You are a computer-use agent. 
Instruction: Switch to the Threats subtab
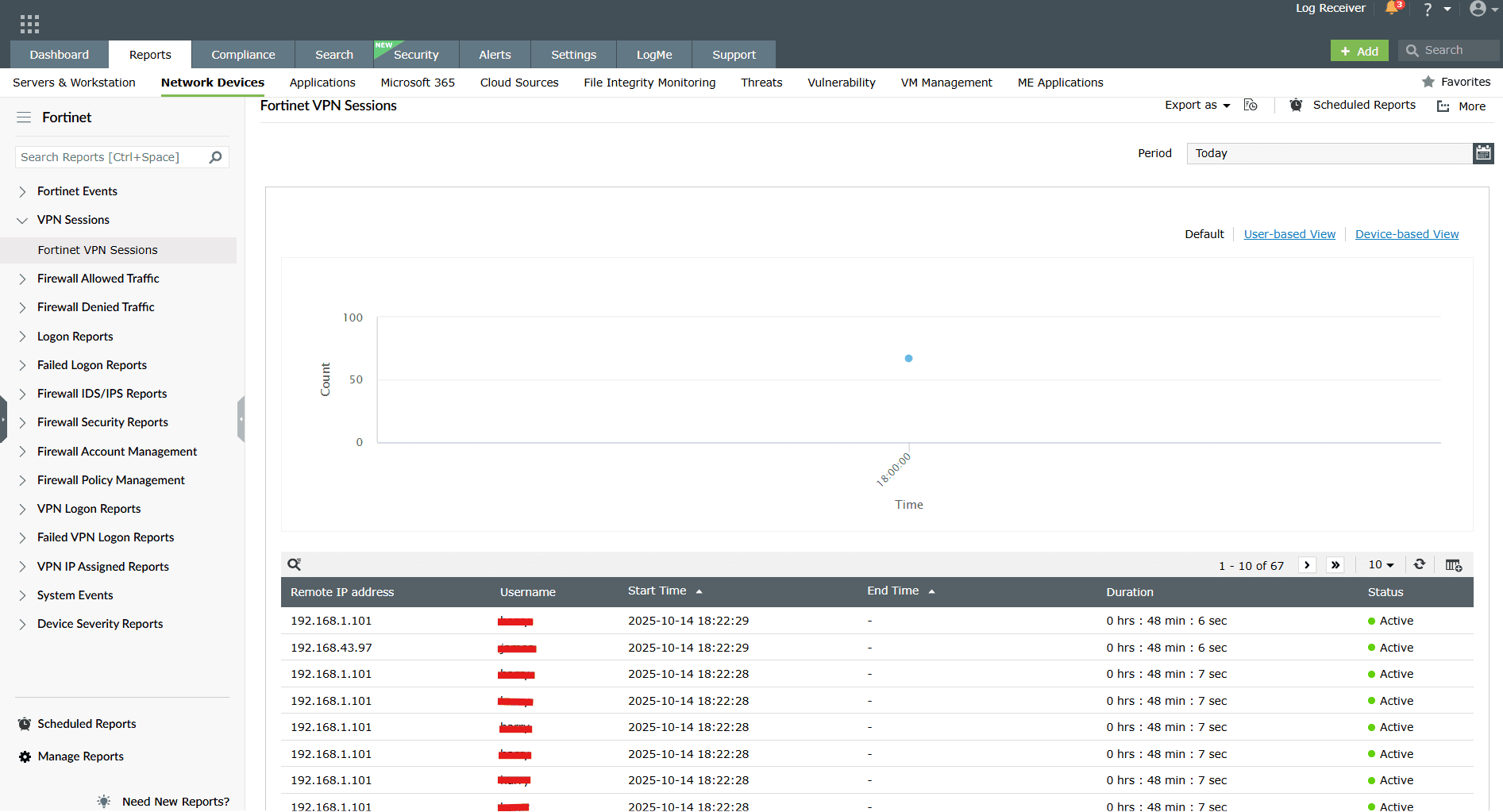point(761,83)
